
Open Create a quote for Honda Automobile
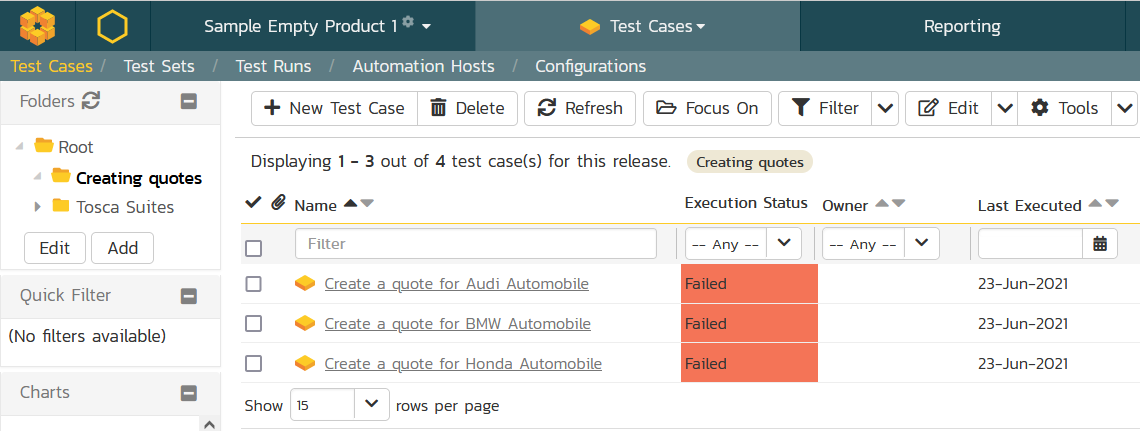pos(463,364)
